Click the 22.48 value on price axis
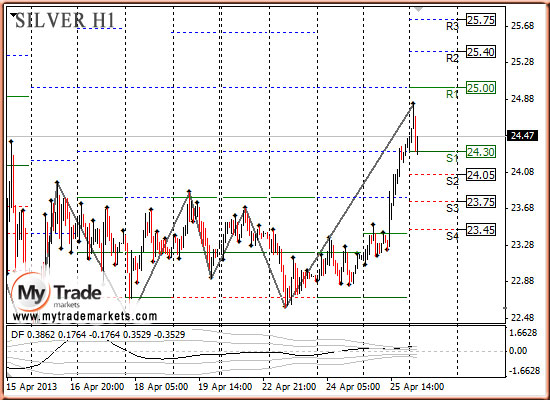The width and height of the screenshot is (550, 400). (x=523, y=318)
